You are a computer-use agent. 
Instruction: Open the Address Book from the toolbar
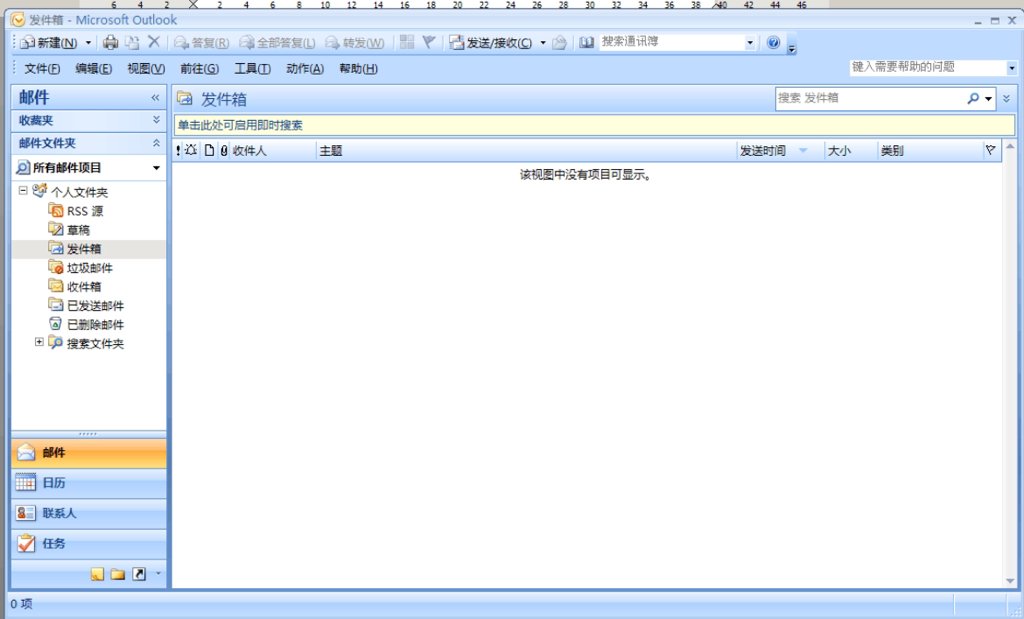[586, 42]
